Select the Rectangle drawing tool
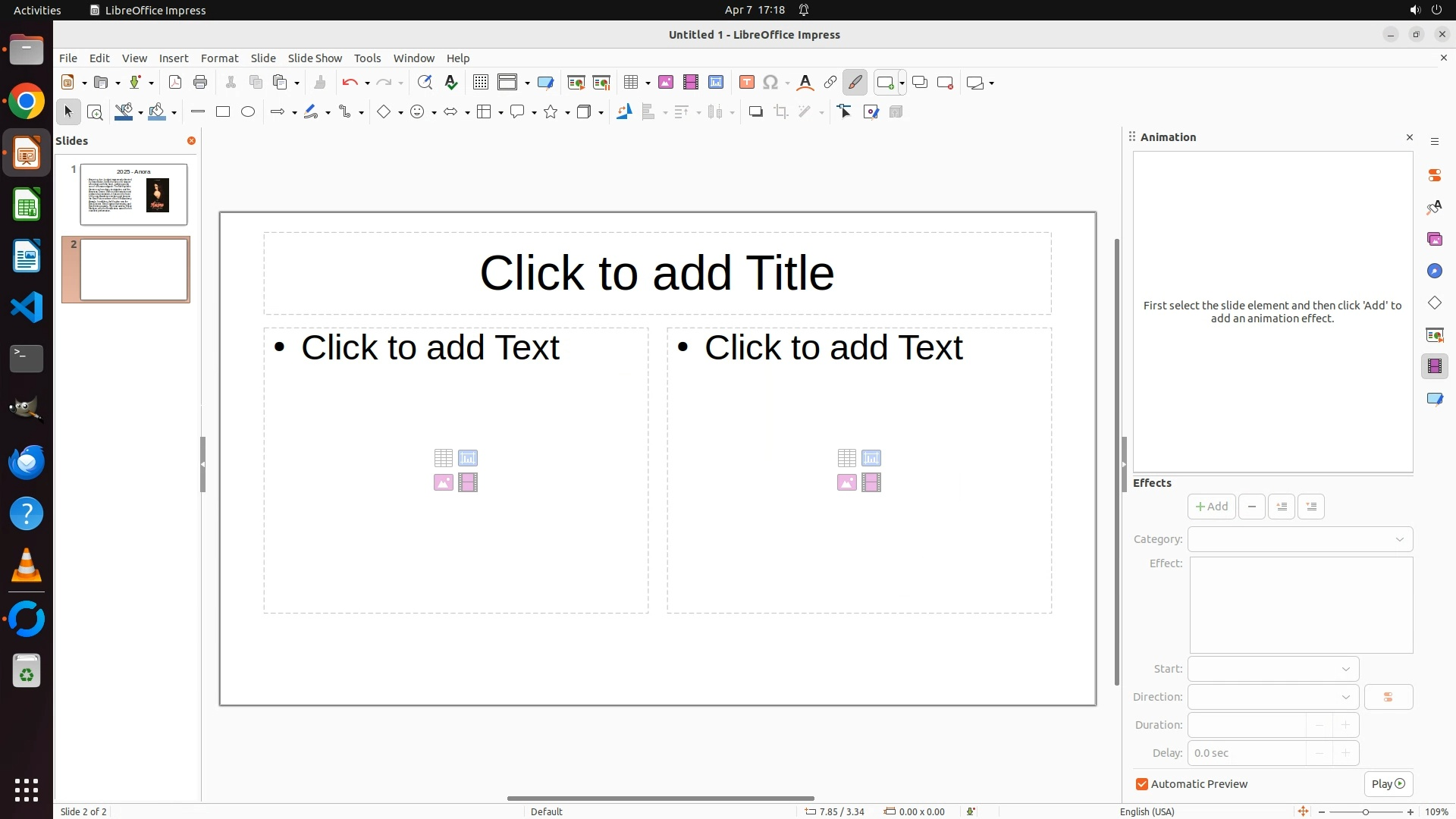 tap(223, 112)
